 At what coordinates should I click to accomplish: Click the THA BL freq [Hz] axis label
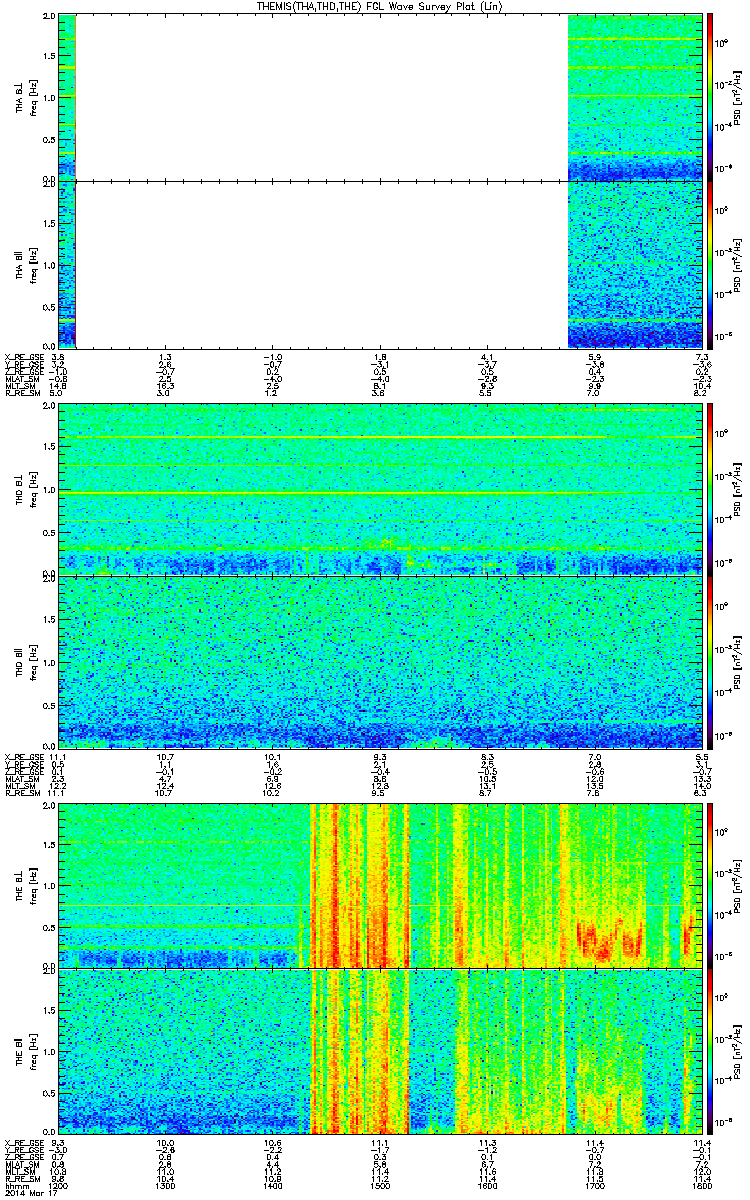pyautogui.click(x=33, y=97)
